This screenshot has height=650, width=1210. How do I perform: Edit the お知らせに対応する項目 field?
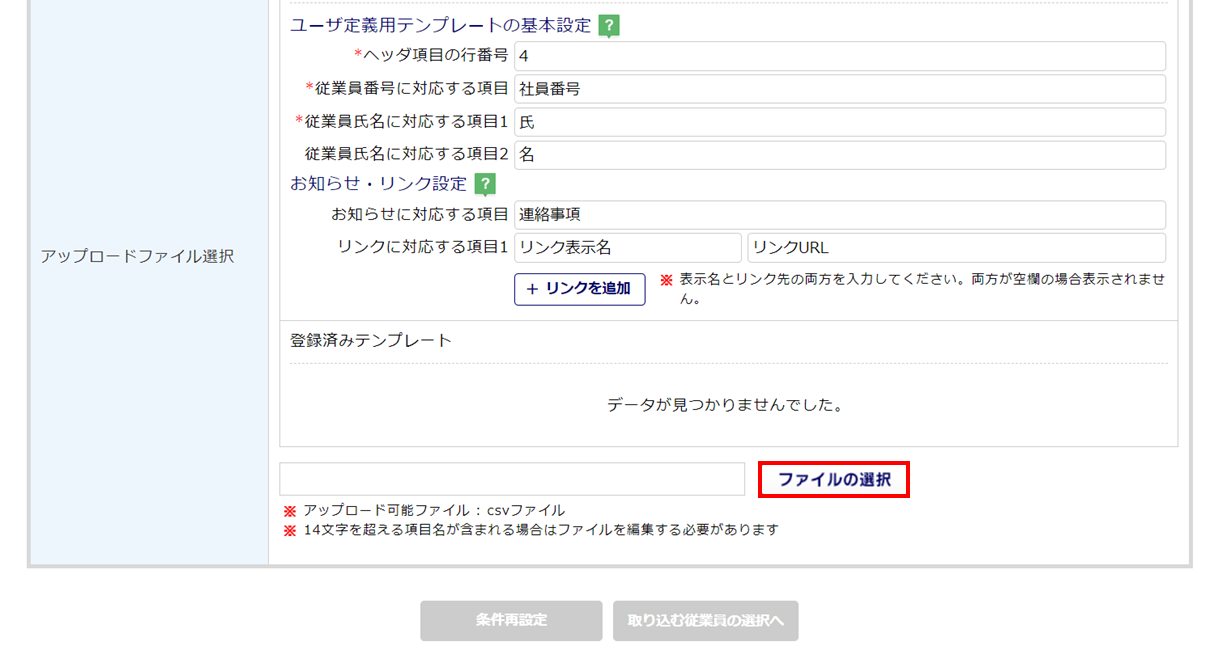(x=840, y=215)
